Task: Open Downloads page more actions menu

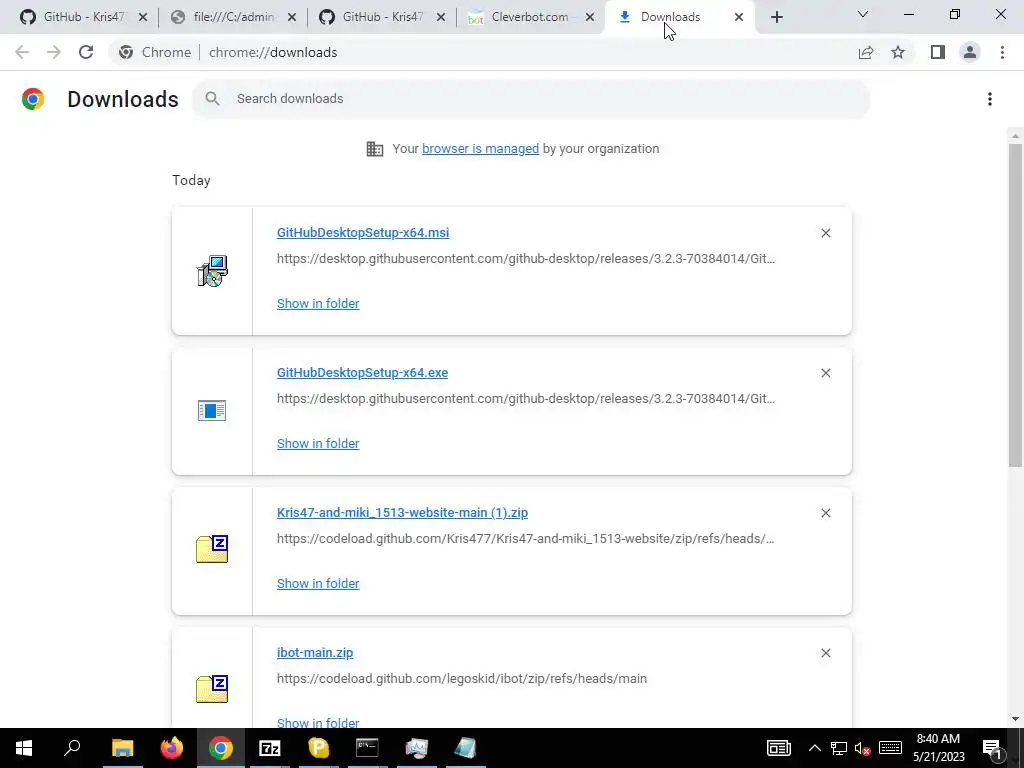Action: coord(990,99)
